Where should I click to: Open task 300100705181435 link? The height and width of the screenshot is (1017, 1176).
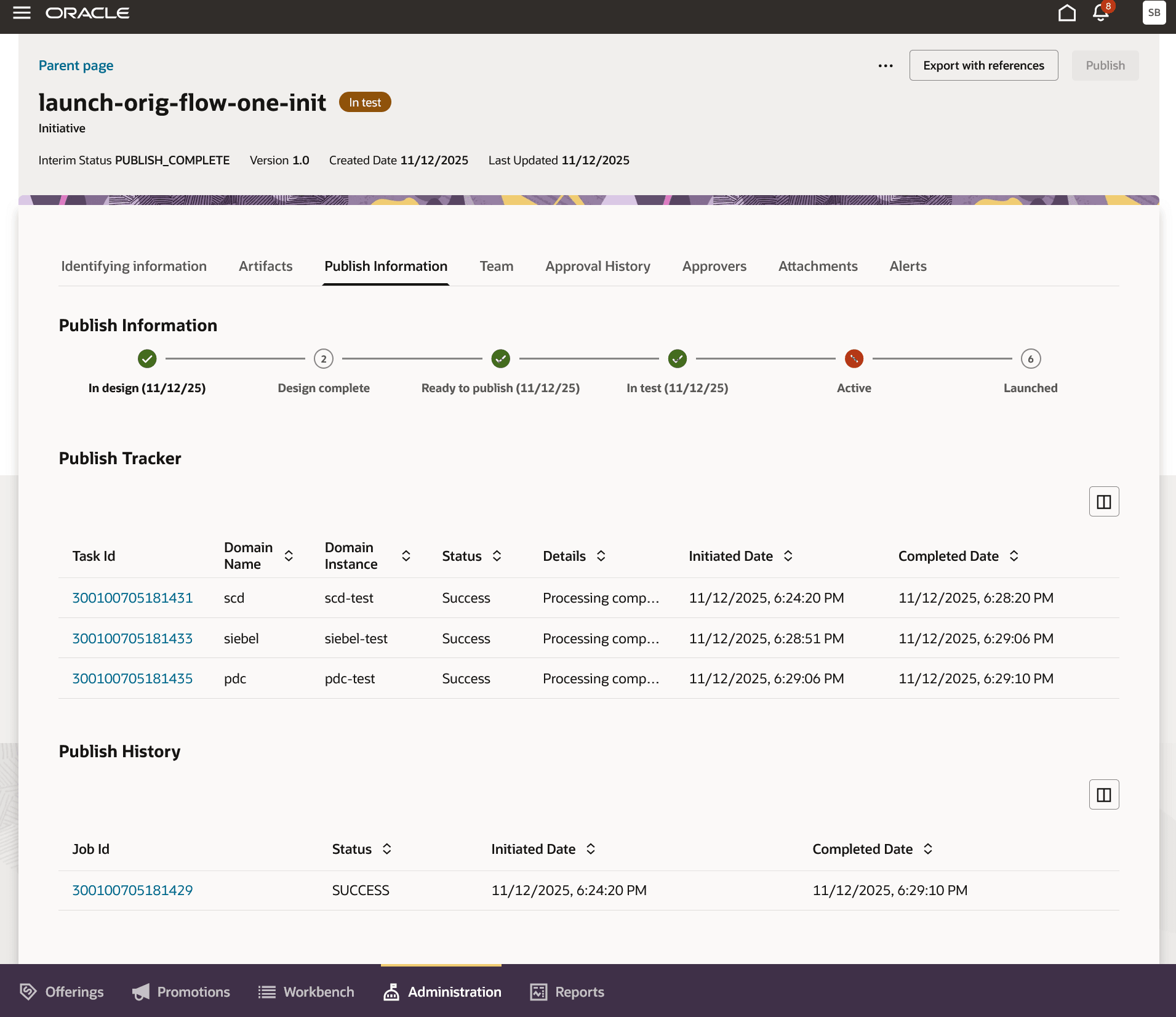point(132,678)
